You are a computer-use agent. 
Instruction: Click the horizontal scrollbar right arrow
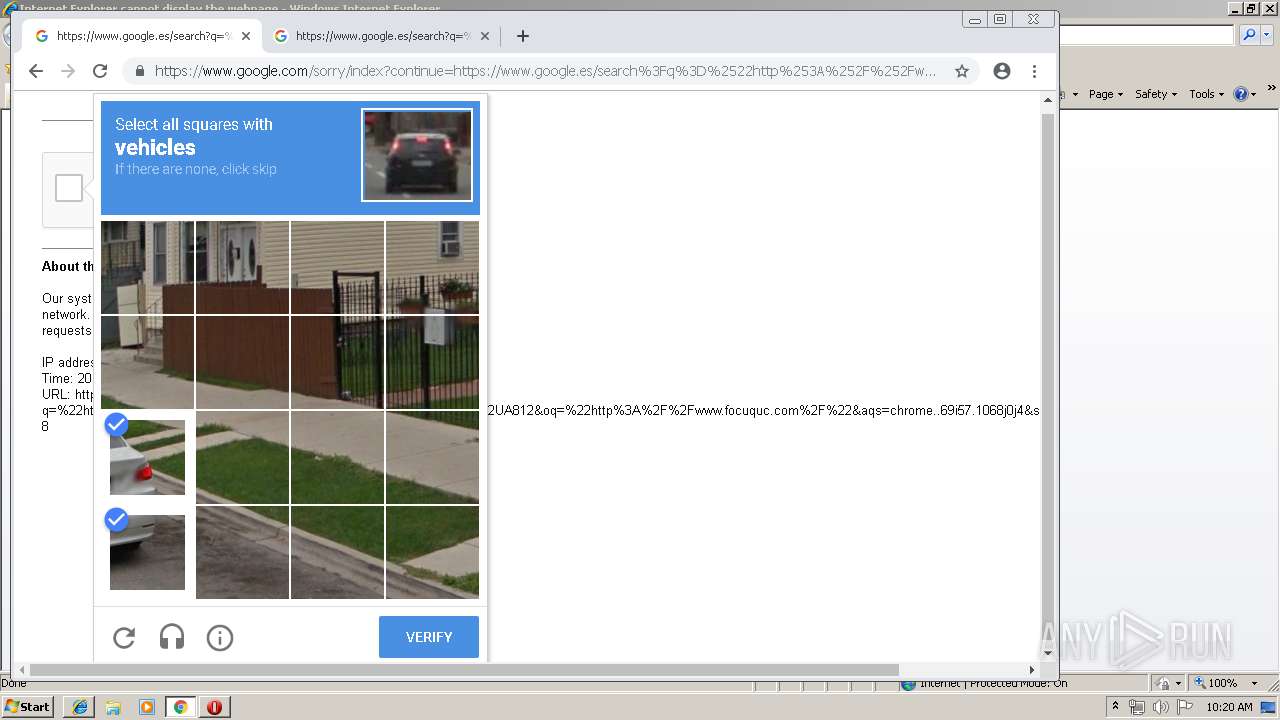(x=1032, y=670)
